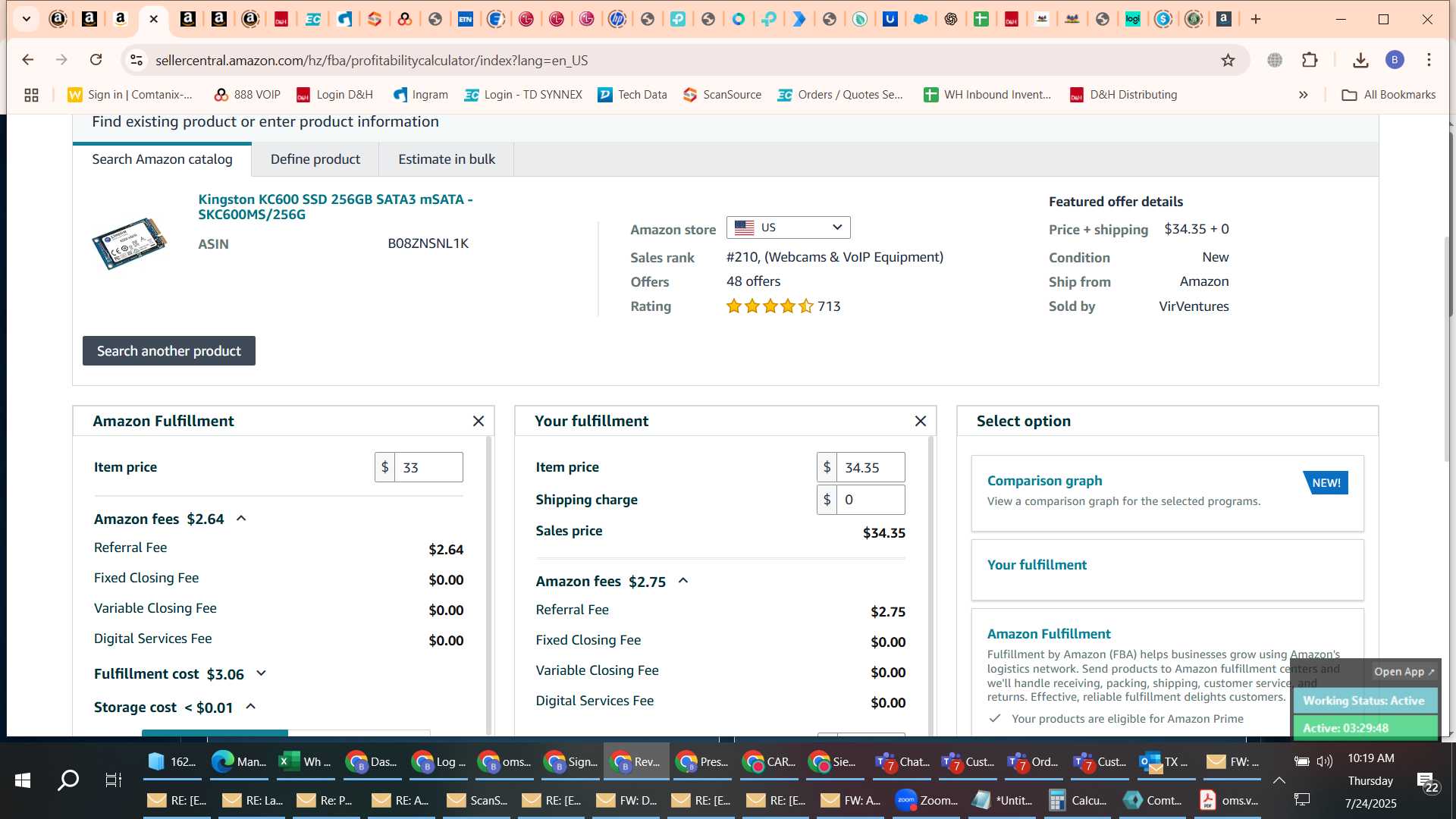Collapse Amazon fees $2.64 section
This screenshot has height=819, width=1456.
pyautogui.click(x=241, y=519)
